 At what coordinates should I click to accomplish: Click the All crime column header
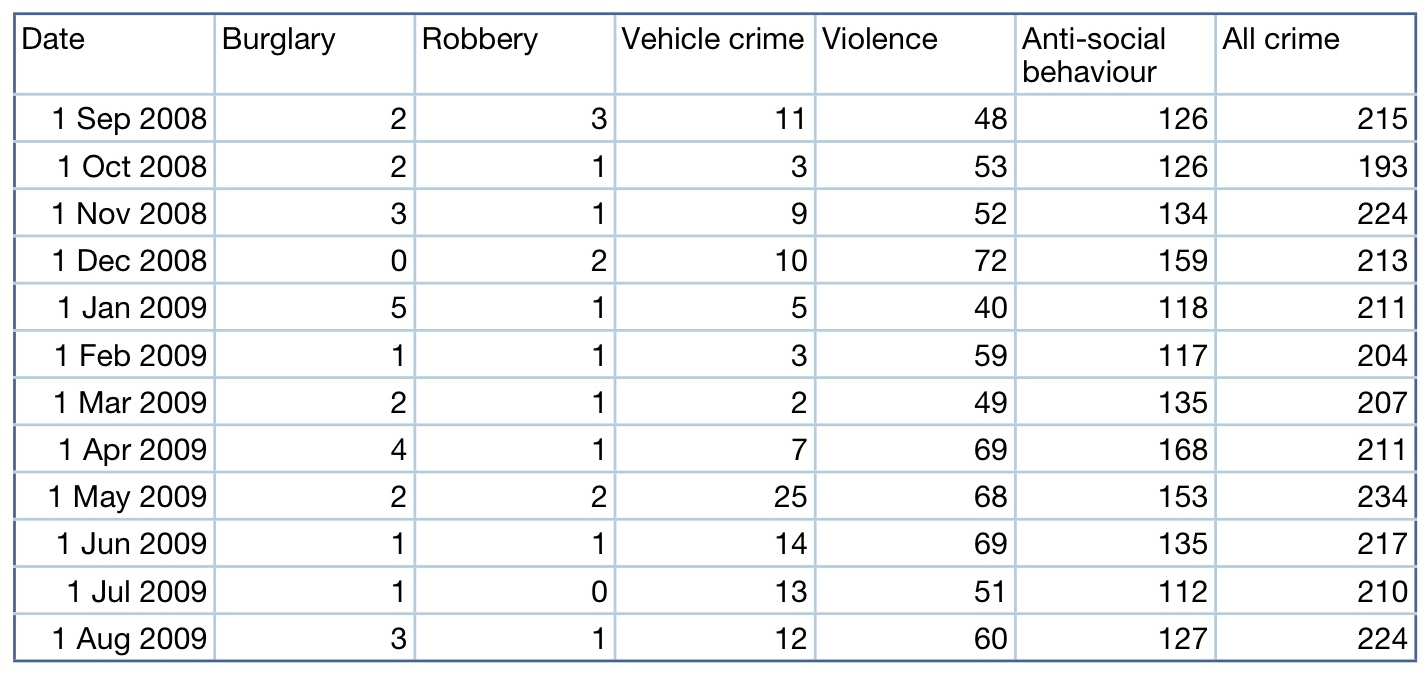tap(1281, 40)
